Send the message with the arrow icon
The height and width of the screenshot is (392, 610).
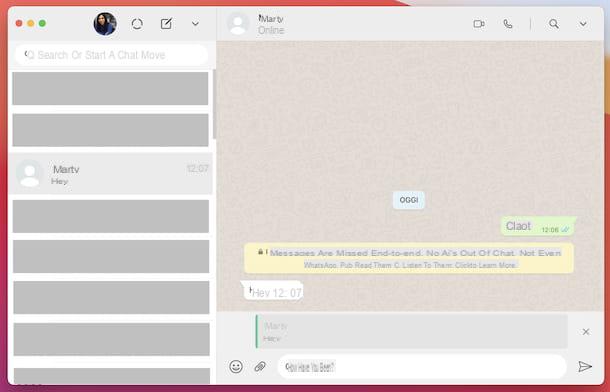tap(585, 366)
